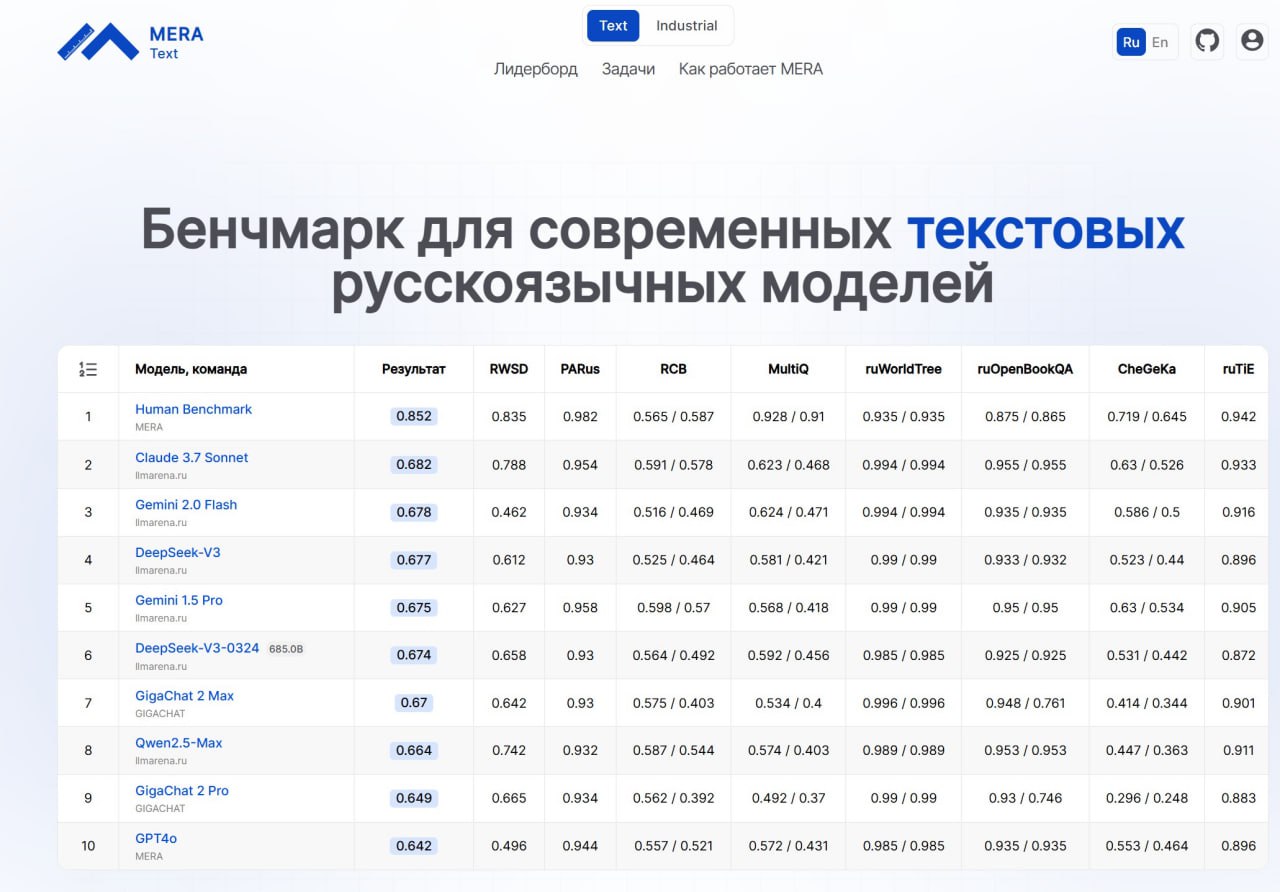
Task: Open the GigaChat 2 Pro model link
Action: coord(182,791)
